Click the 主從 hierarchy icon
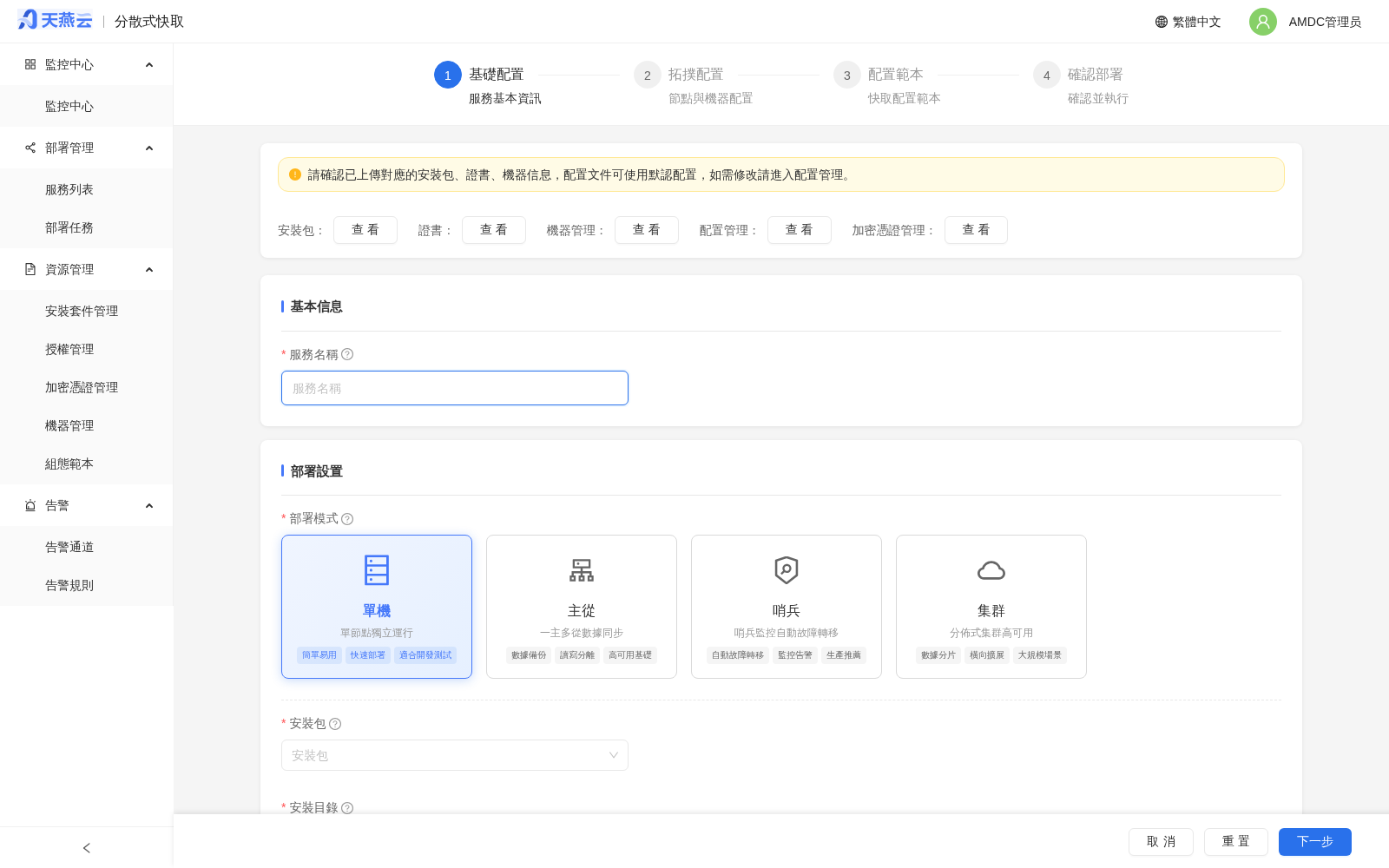The width and height of the screenshot is (1389, 868). tap(582, 570)
